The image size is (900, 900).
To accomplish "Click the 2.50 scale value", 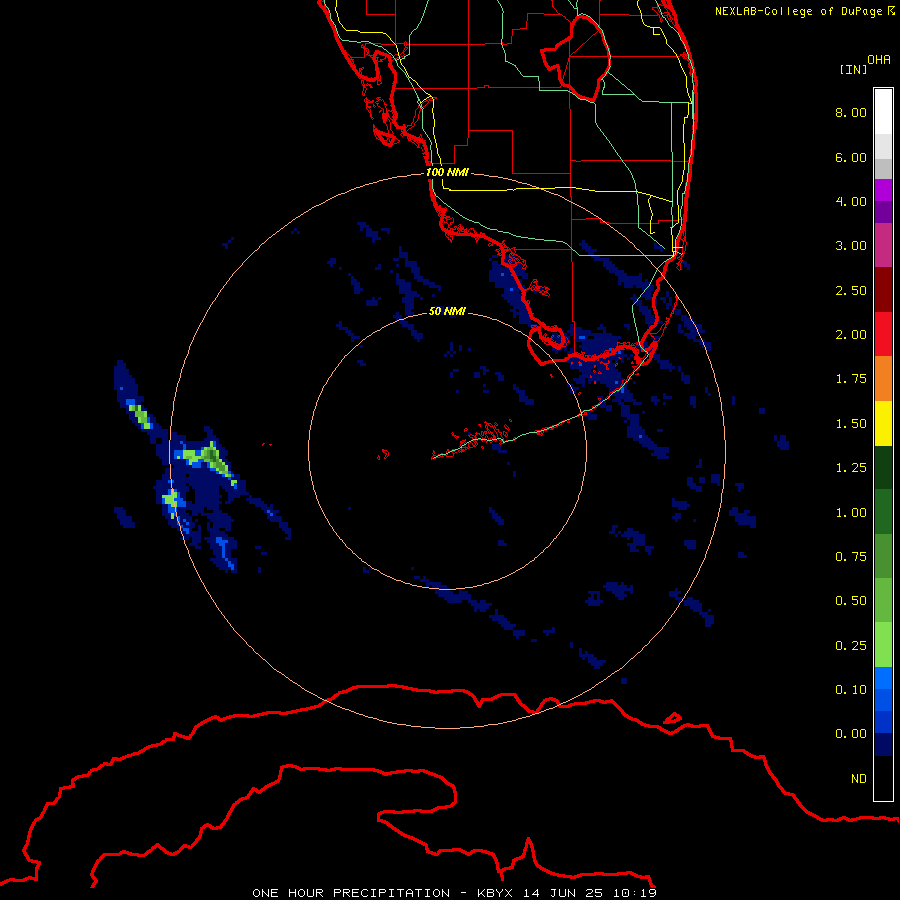I will point(851,290).
